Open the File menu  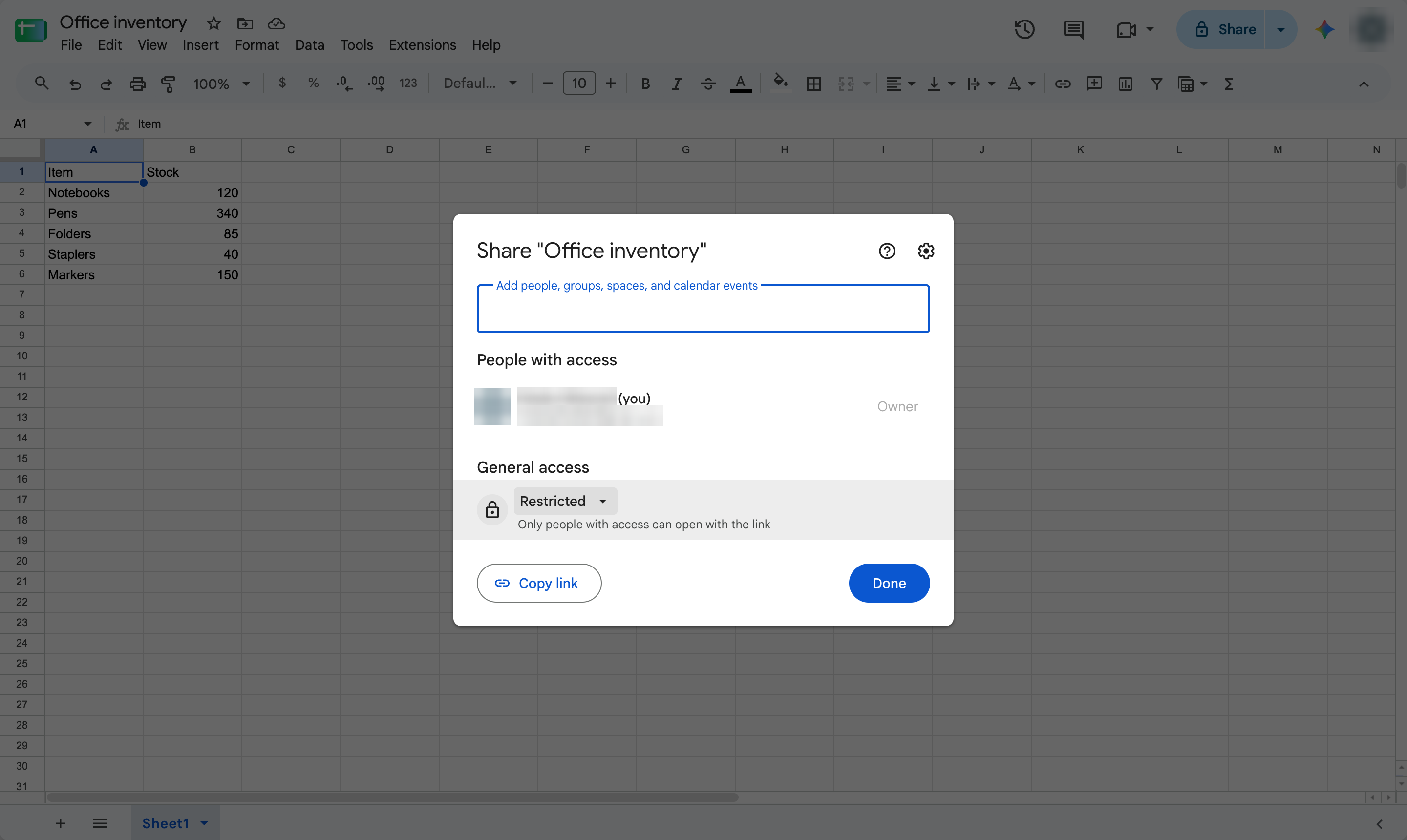click(x=71, y=45)
